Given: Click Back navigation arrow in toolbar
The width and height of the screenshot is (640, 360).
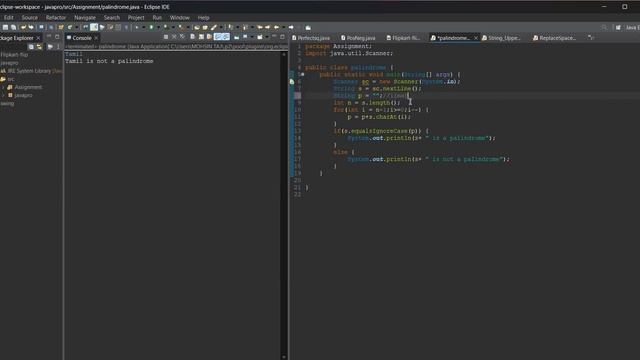Looking at the screenshot, I should (x=276, y=27).
